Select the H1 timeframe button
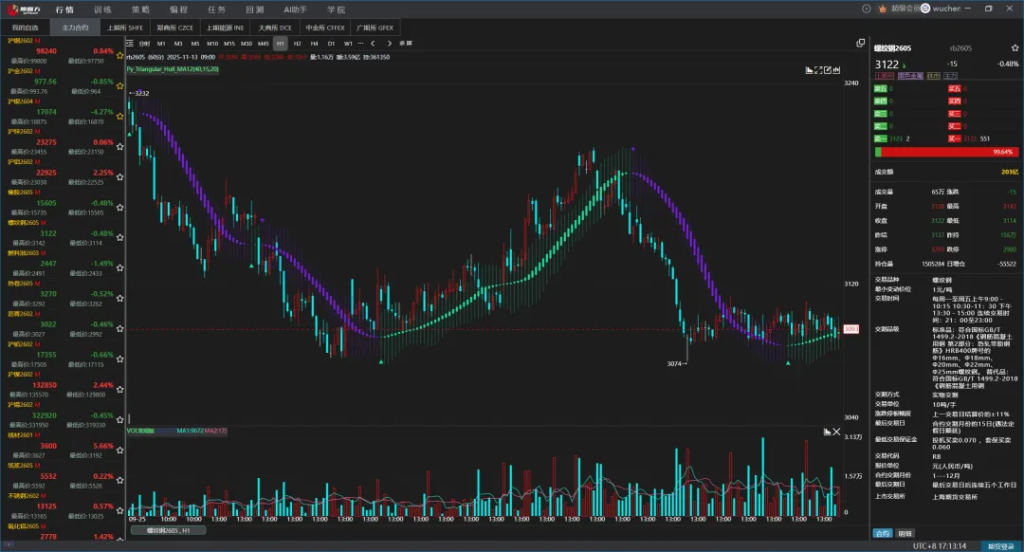The width and height of the screenshot is (1024, 552). click(x=280, y=44)
